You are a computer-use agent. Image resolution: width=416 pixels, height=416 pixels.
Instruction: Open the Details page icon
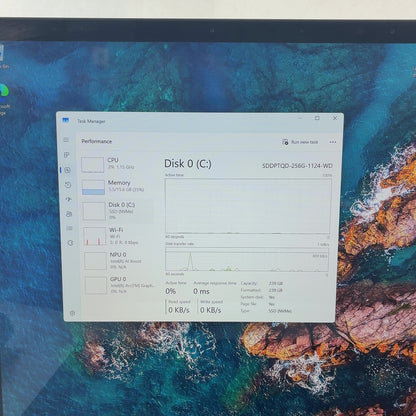coord(69,228)
